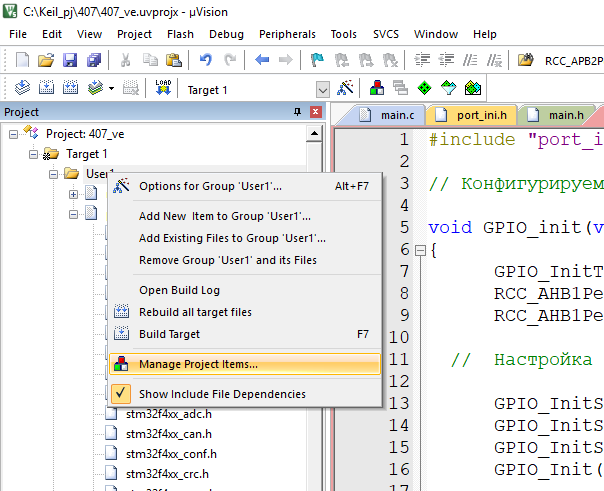
Task: Click the Pack Installer icon
Action: [473, 88]
